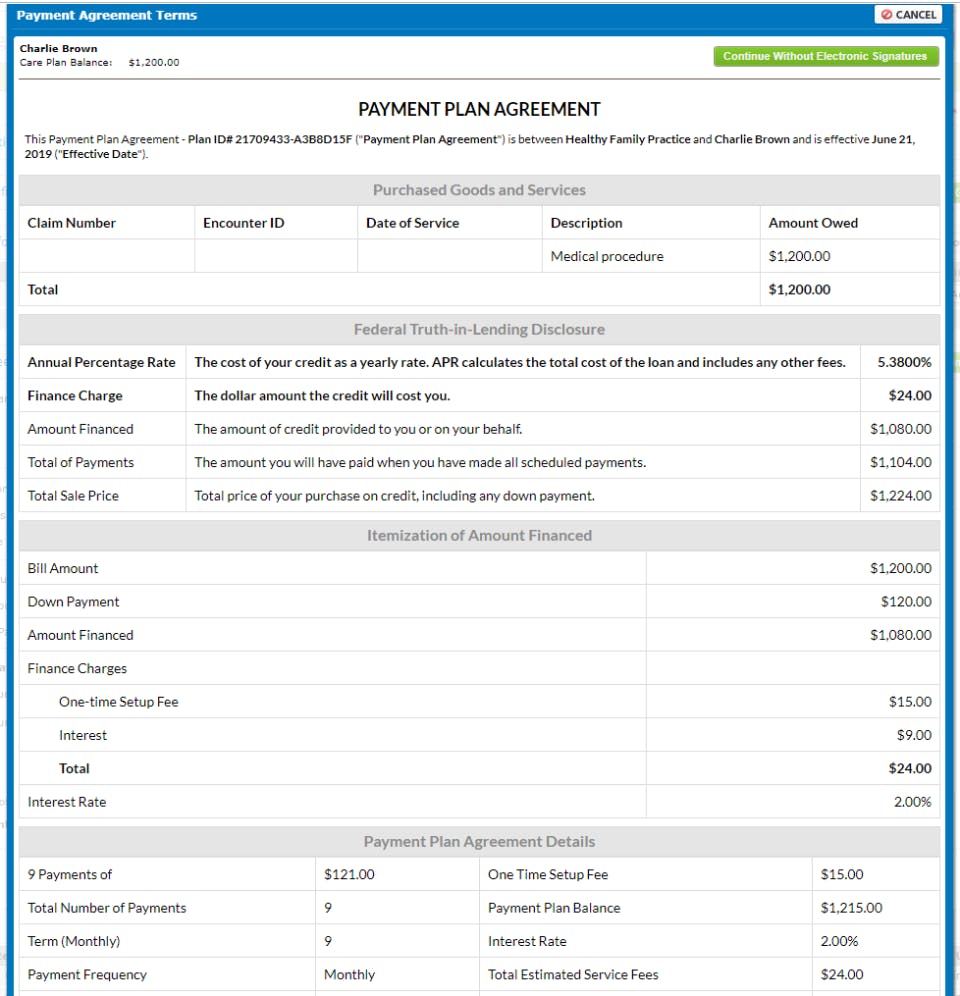Click the Payment Plan Agreement heading
Image resolution: width=960 pixels, height=996 pixels.
pyautogui.click(x=479, y=109)
